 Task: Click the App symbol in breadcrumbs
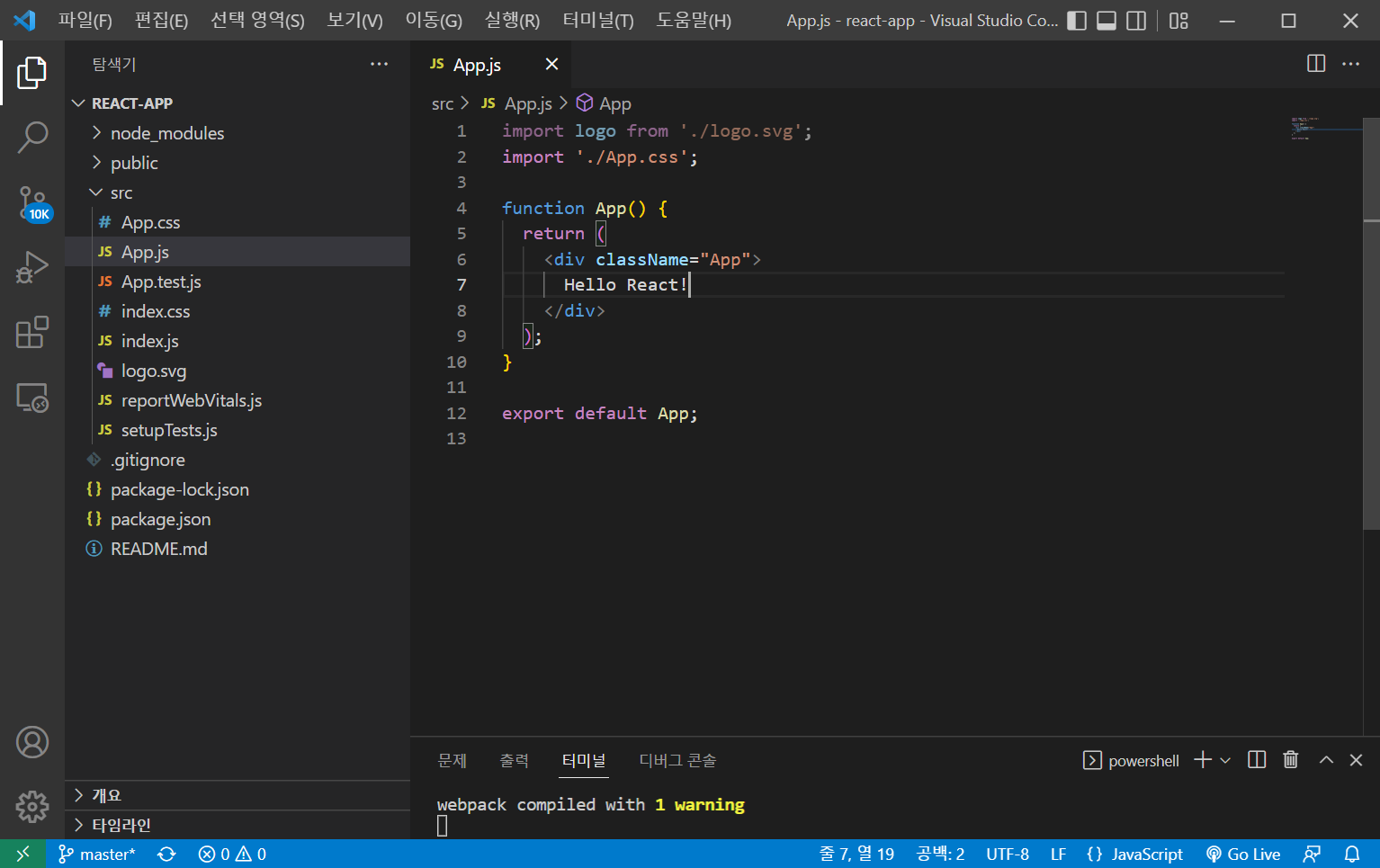pyautogui.click(x=605, y=103)
